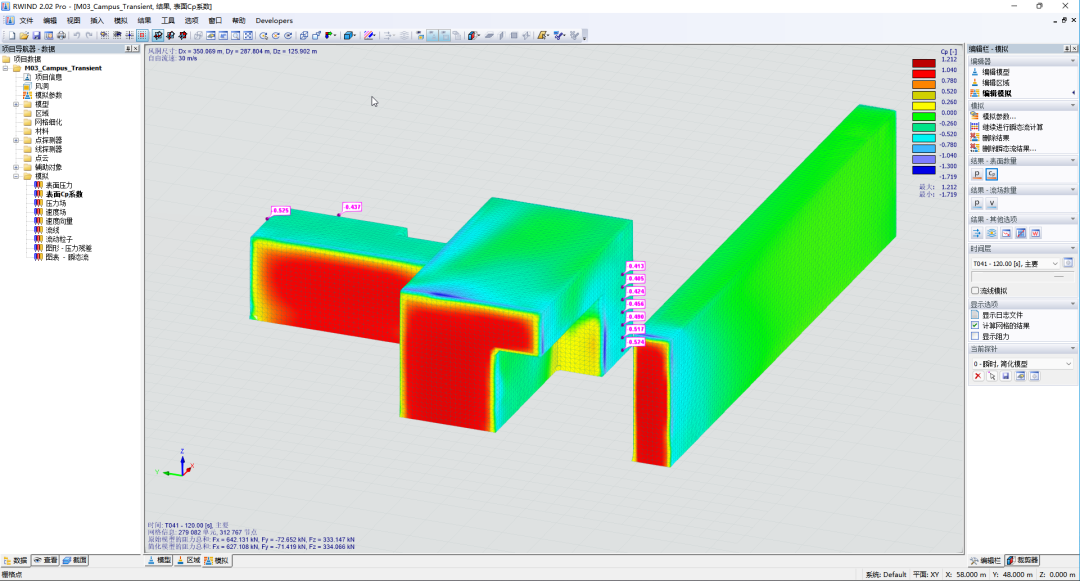Image resolution: width=1080 pixels, height=581 pixels.
Task: Click the Undo arrow in the toolbar
Action: 76,35
